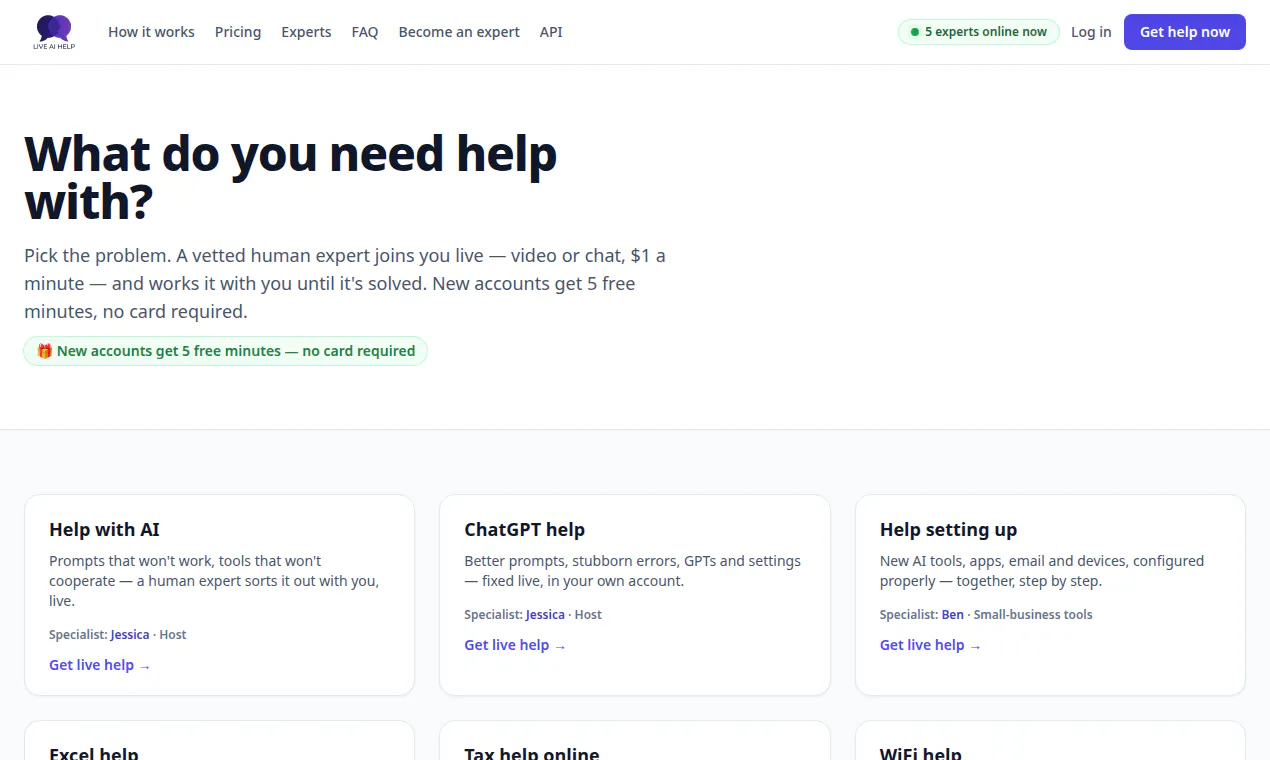Open the Excel help card
The image size is (1270, 760).
pyautogui.click(x=219, y=741)
